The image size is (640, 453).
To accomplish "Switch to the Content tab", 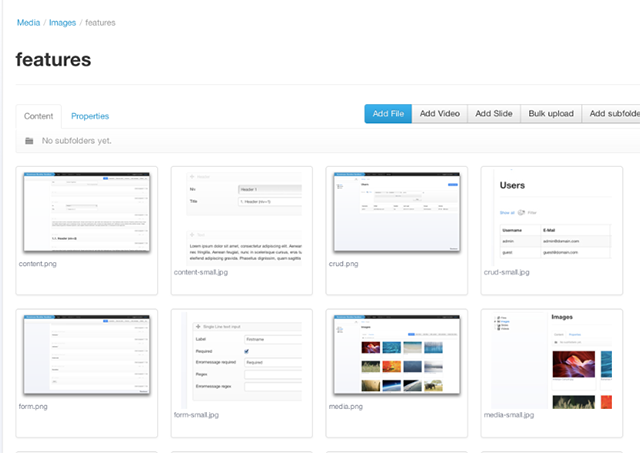I will click(x=38, y=116).
